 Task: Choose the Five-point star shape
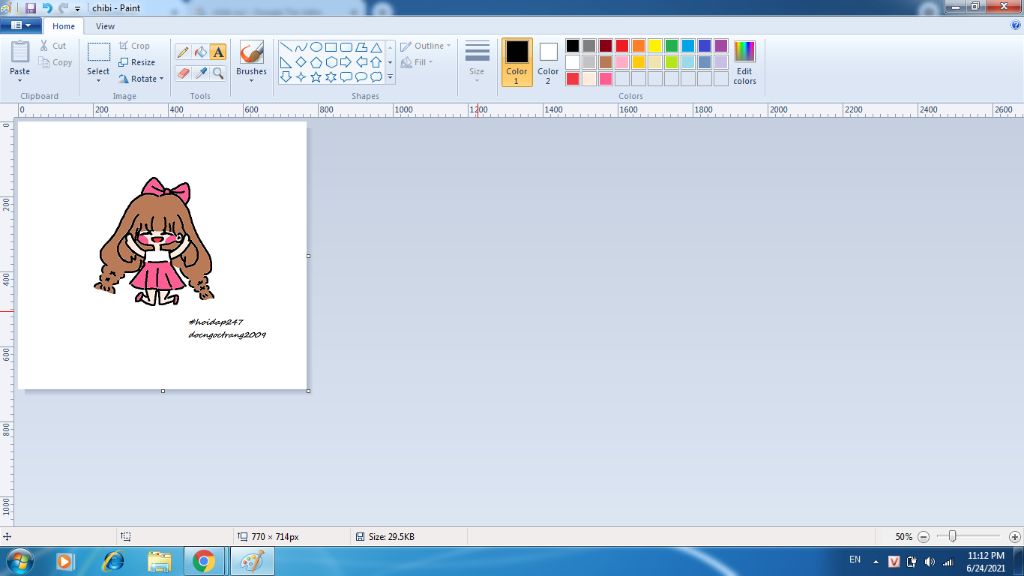[315, 77]
